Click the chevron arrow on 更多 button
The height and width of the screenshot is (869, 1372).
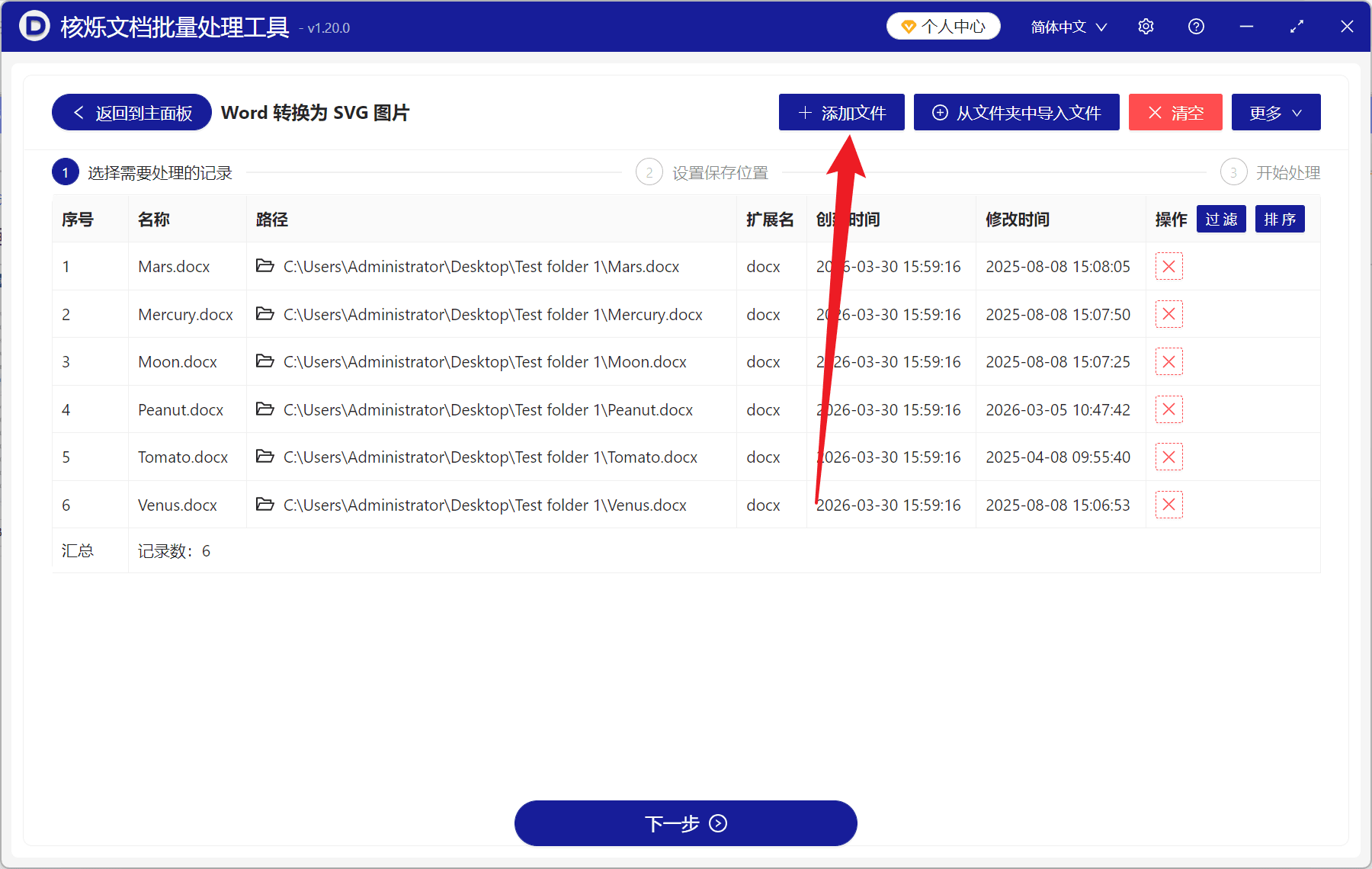tap(1297, 112)
